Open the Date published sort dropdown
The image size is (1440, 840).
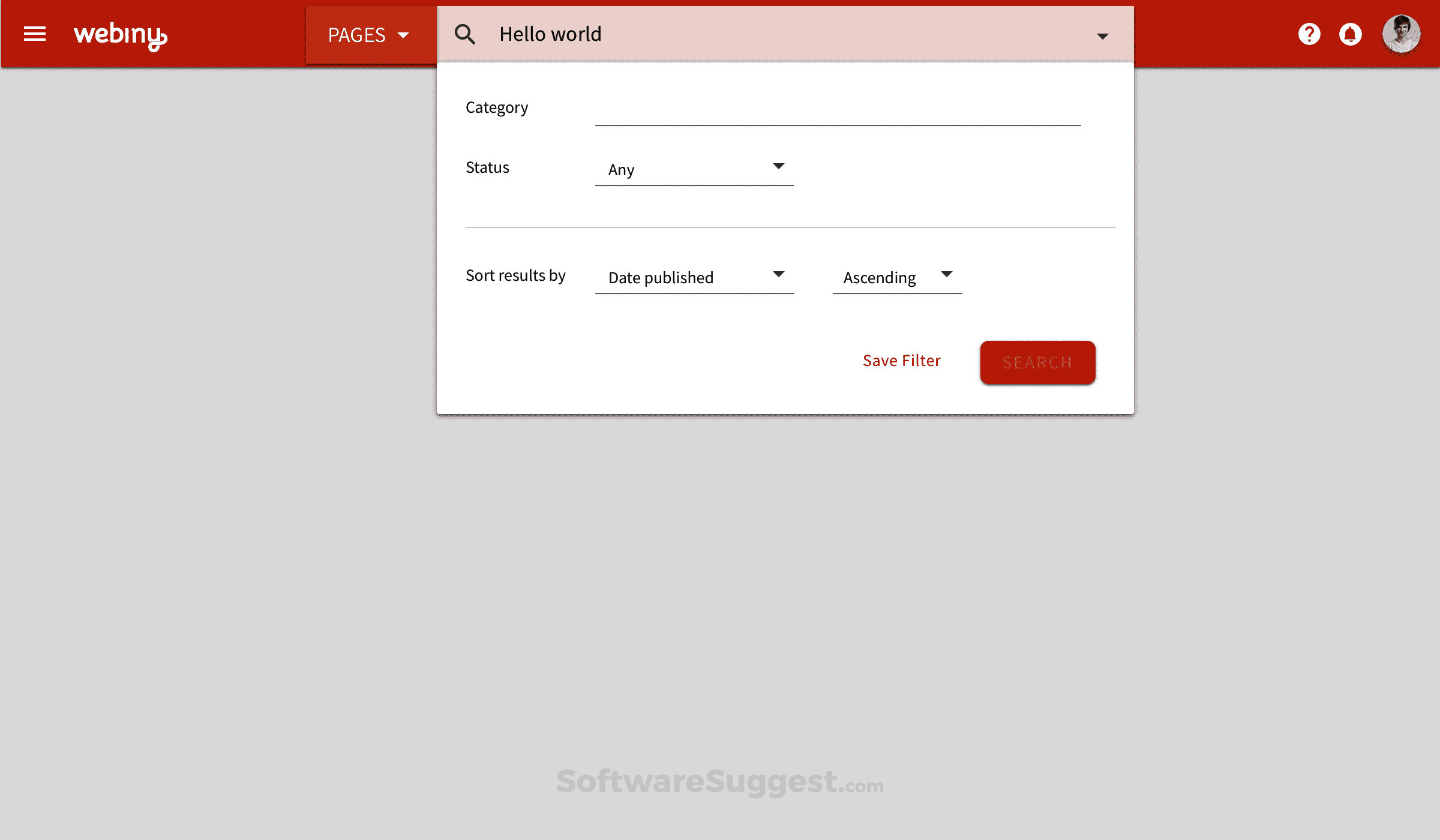694,277
